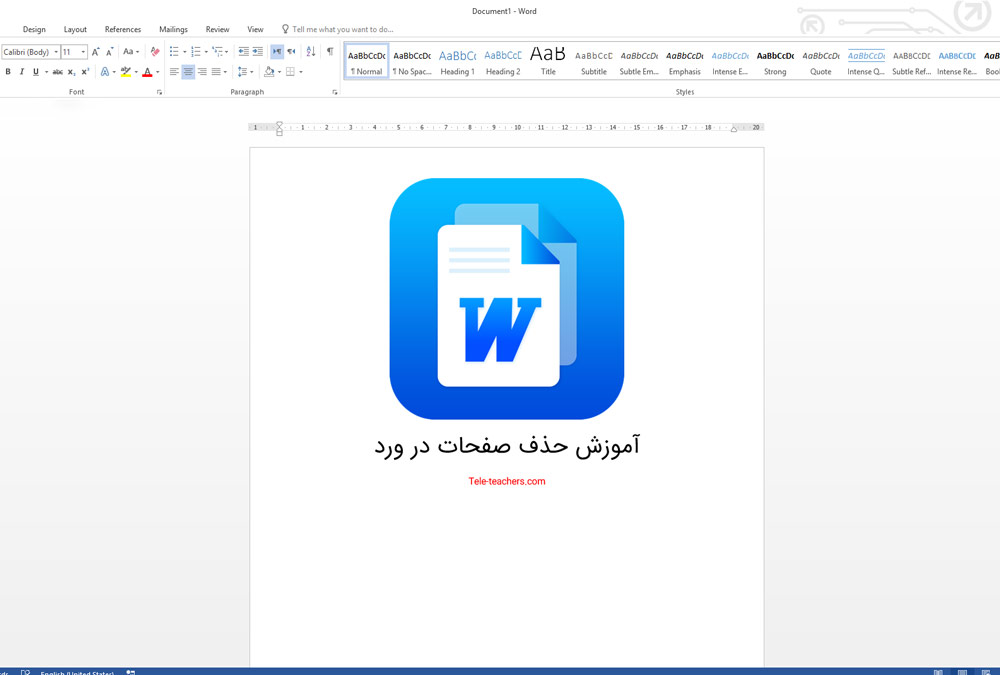Apply bullet list formatting
1000x675 pixels.
174,52
